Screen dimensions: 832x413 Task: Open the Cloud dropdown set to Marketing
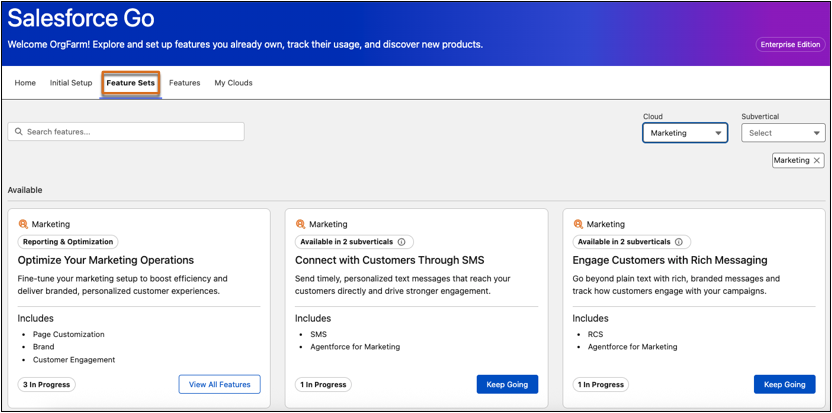point(685,133)
